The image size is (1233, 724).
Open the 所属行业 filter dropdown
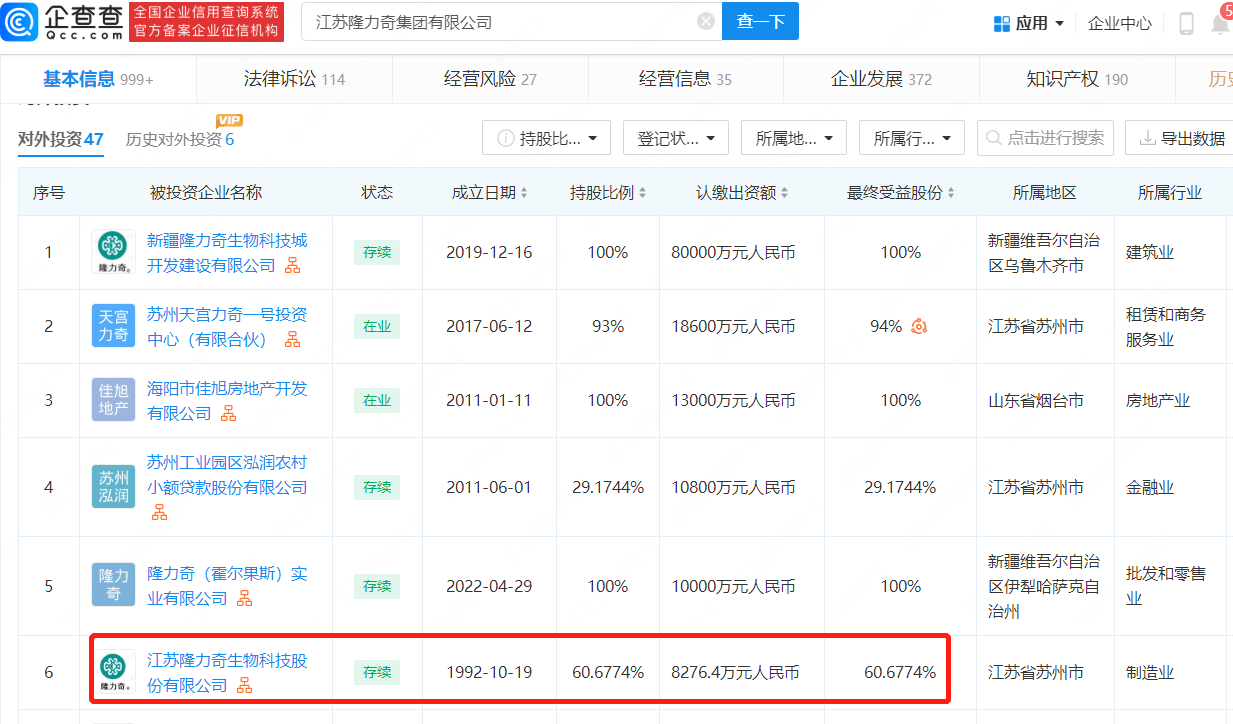point(911,138)
